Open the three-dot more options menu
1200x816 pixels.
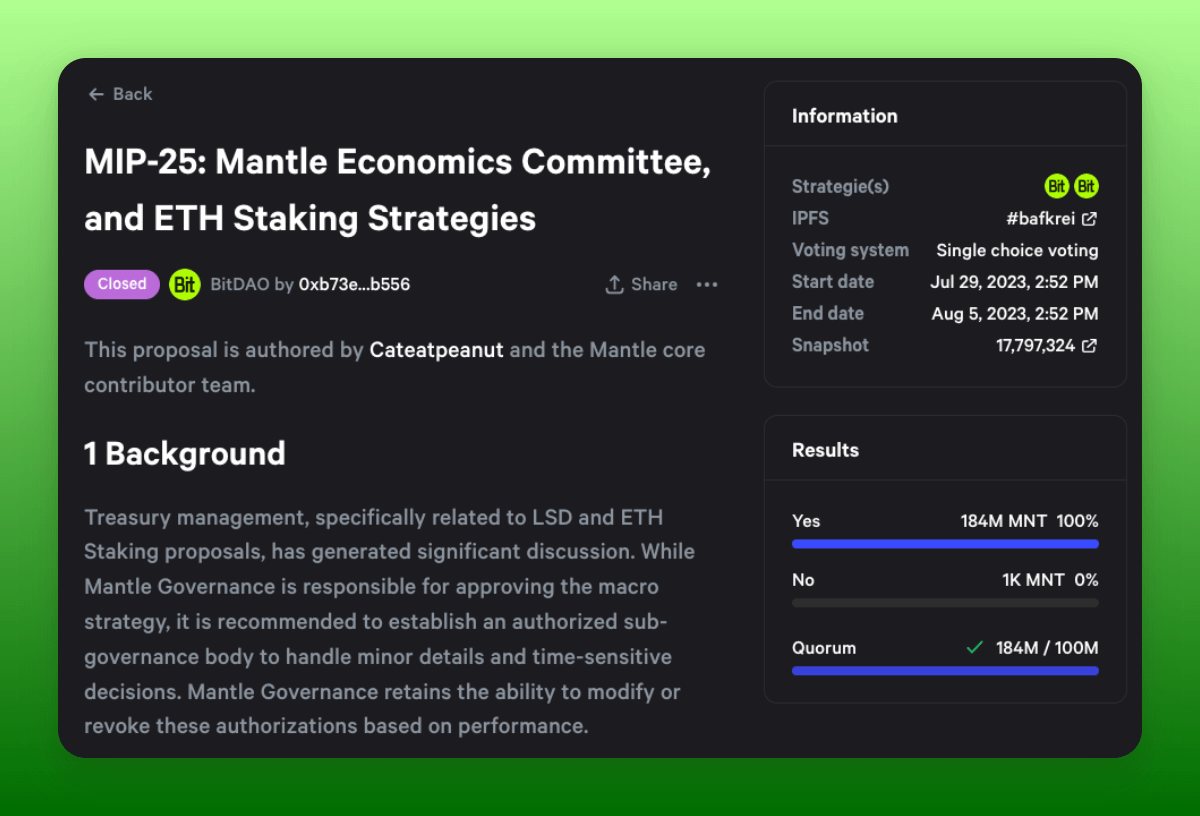[x=707, y=285]
